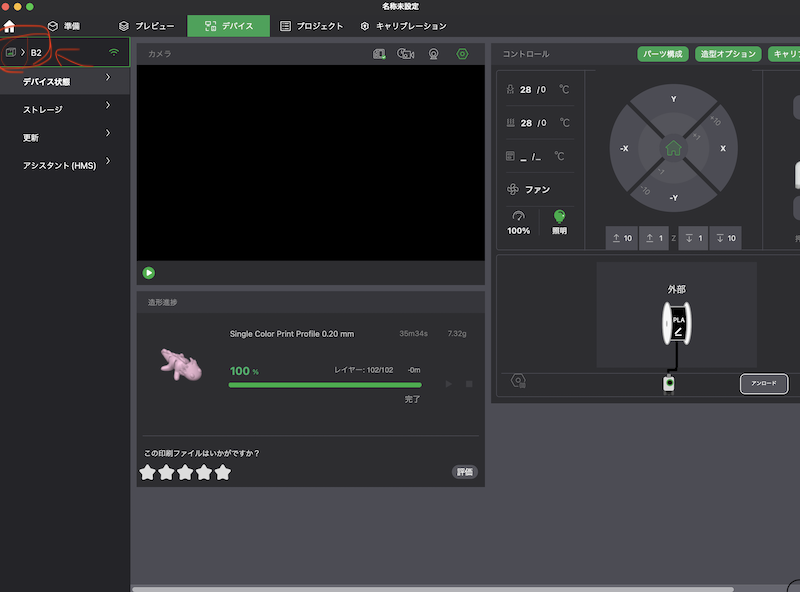Image resolution: width=800 pixels, height=592 pixels.
Task: Click the webcam recording icon
Action: pyautogui.click(x=434, y=54)
